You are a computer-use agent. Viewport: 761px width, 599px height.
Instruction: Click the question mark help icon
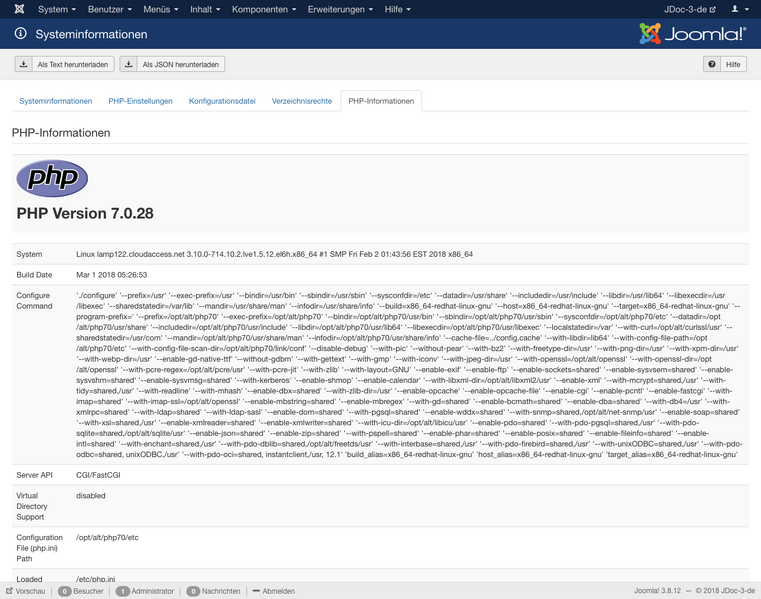(x=711, y=64)
